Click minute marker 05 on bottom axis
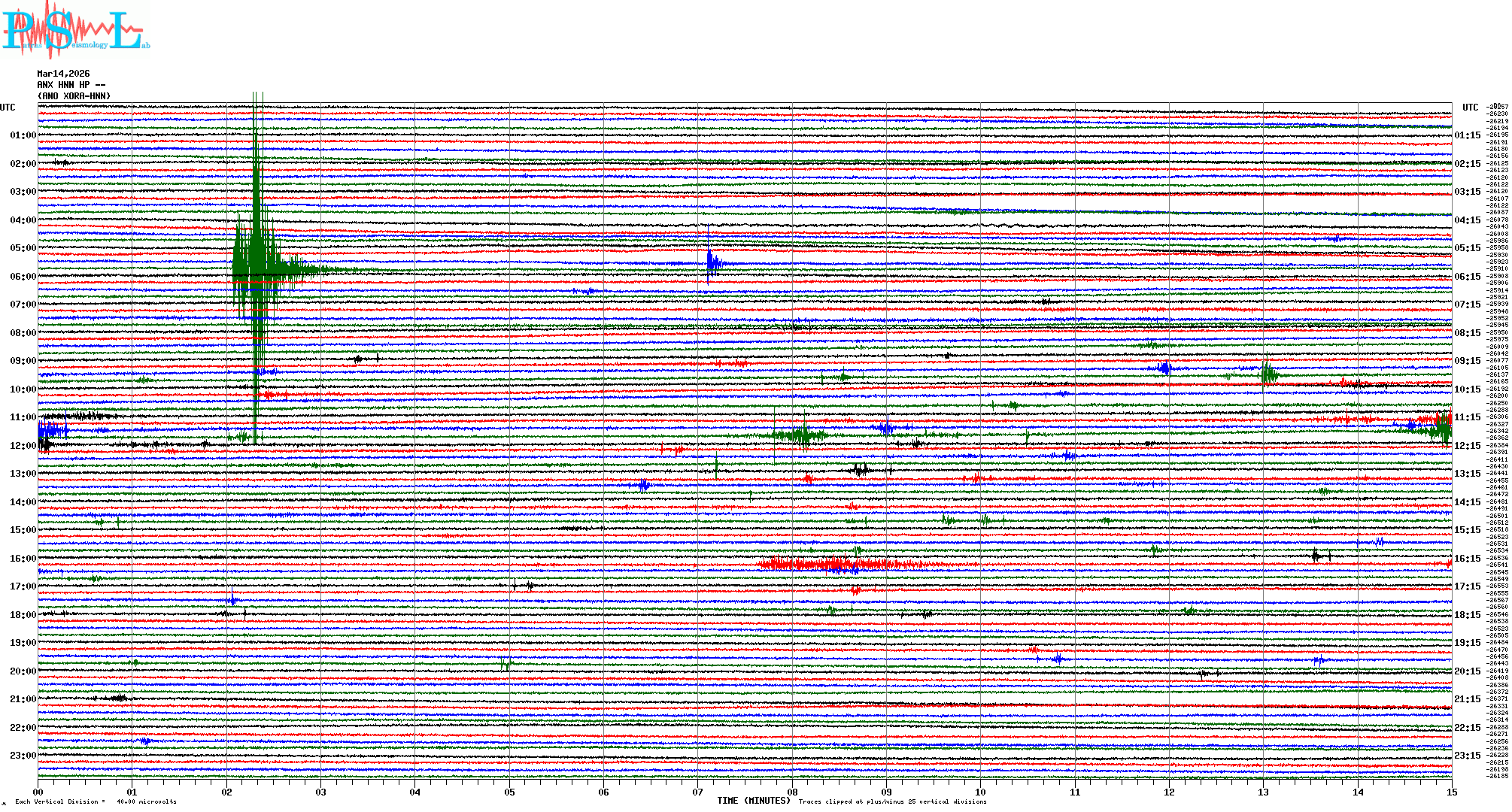This screenshot has height=812, width=1512. (x=509, y=792)
